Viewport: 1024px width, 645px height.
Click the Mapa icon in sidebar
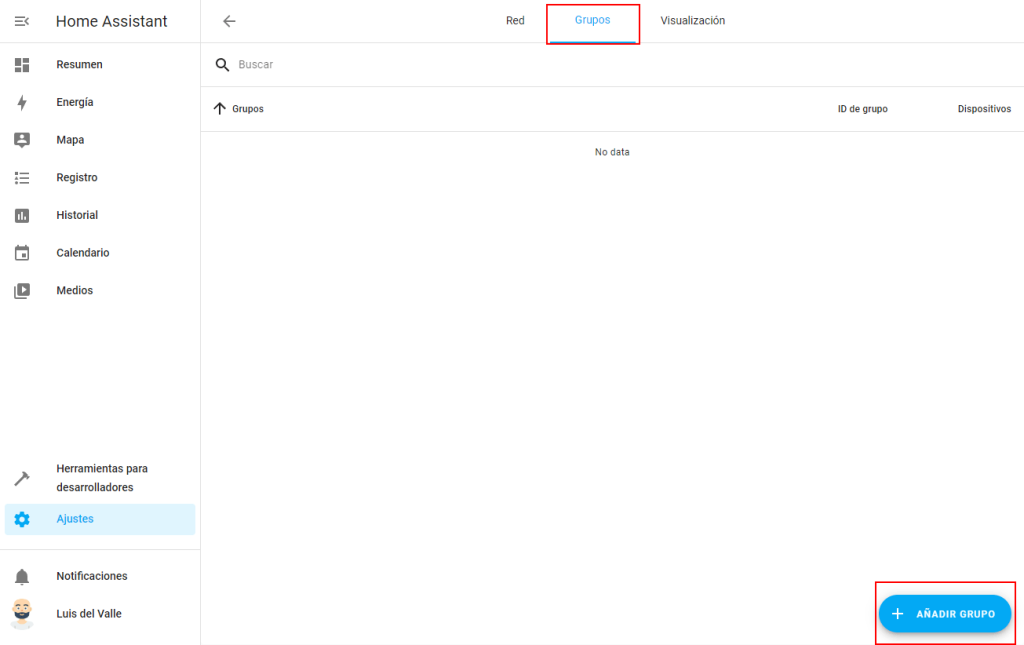pyautogui.click(x=22, y=140)
